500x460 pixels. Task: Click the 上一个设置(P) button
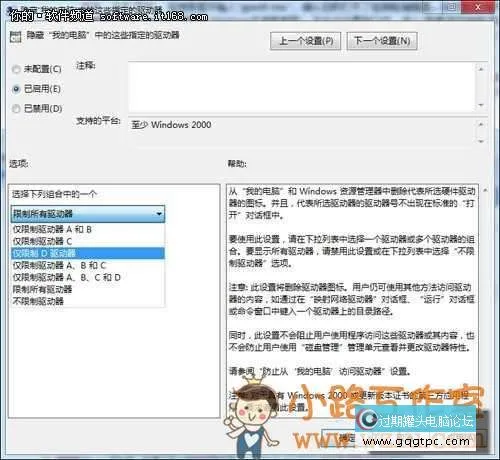click(x=305, y=41)
